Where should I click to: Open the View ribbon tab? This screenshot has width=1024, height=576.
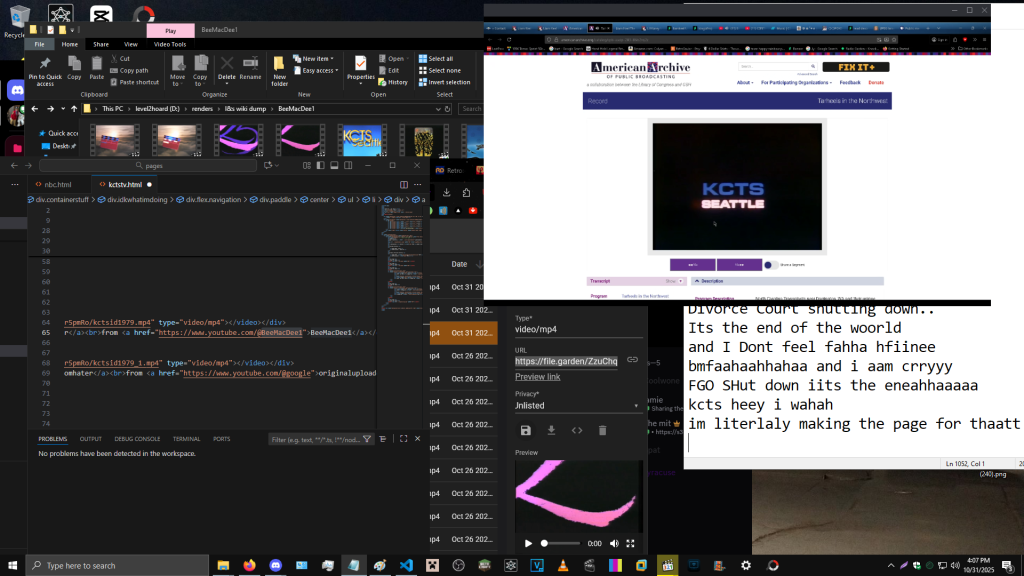coord(131,44)
